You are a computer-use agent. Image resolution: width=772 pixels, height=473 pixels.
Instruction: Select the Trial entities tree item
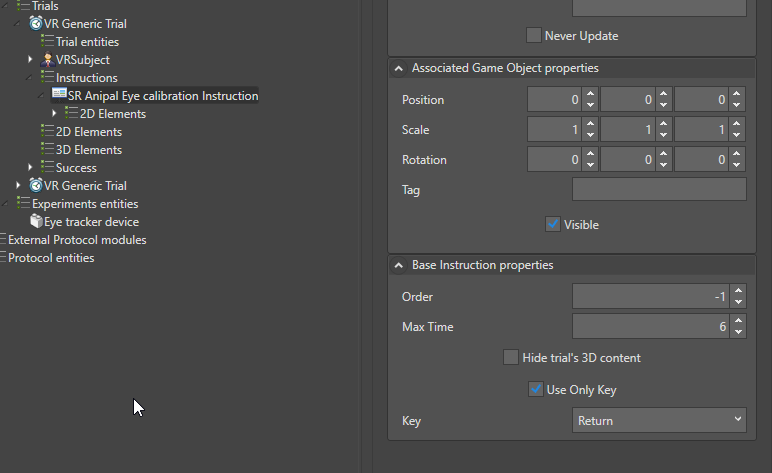point(87,42)
